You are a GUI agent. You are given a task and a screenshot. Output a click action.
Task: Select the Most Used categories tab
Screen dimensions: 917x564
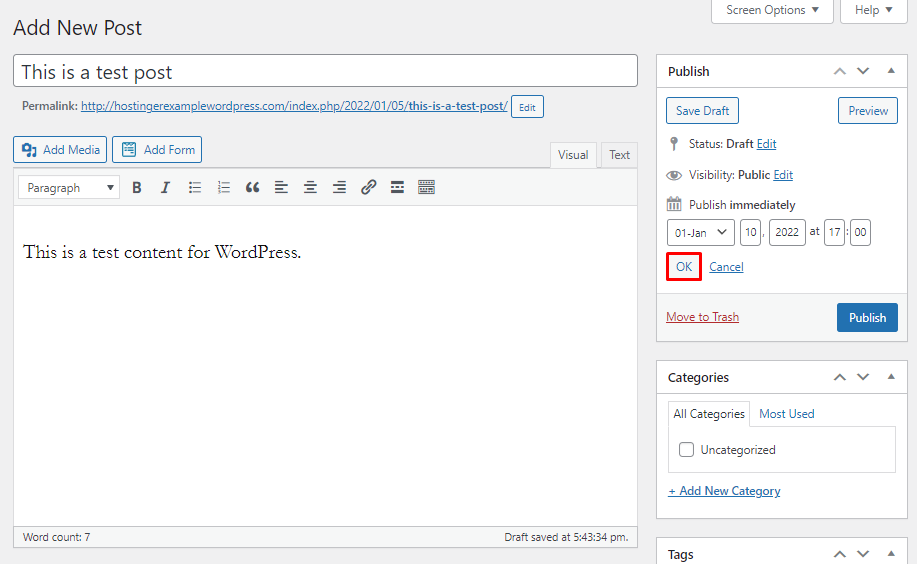click(786, 414)
